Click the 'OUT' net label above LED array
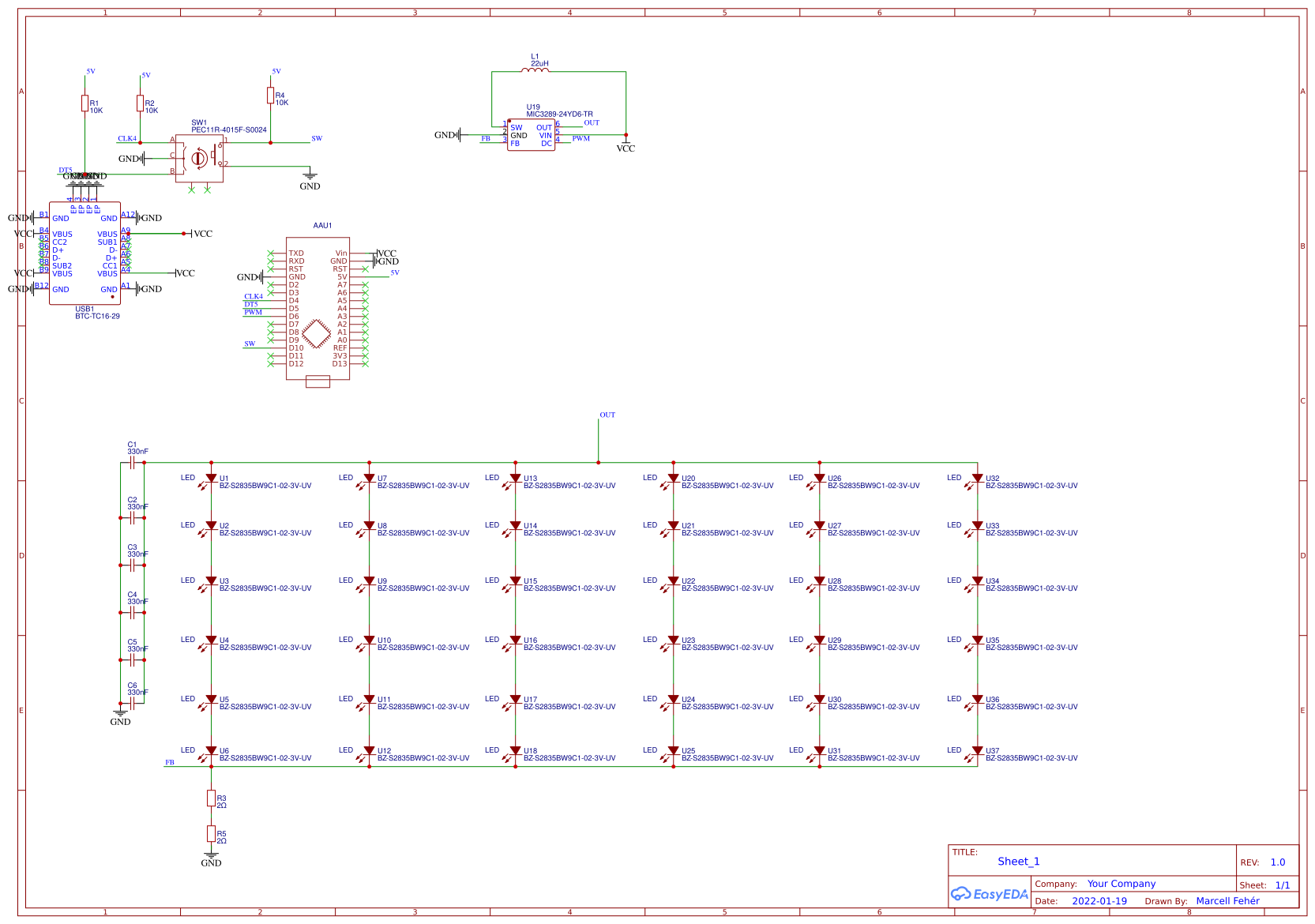Screen dimensions: 1315x924 coord(607,415)
